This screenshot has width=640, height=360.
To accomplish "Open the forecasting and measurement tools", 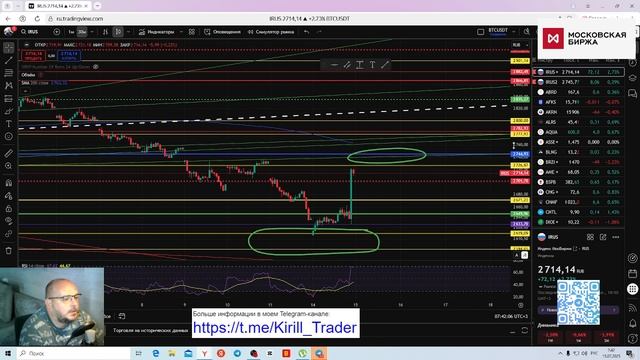I will pyautogui.click(x=9, y=98).
